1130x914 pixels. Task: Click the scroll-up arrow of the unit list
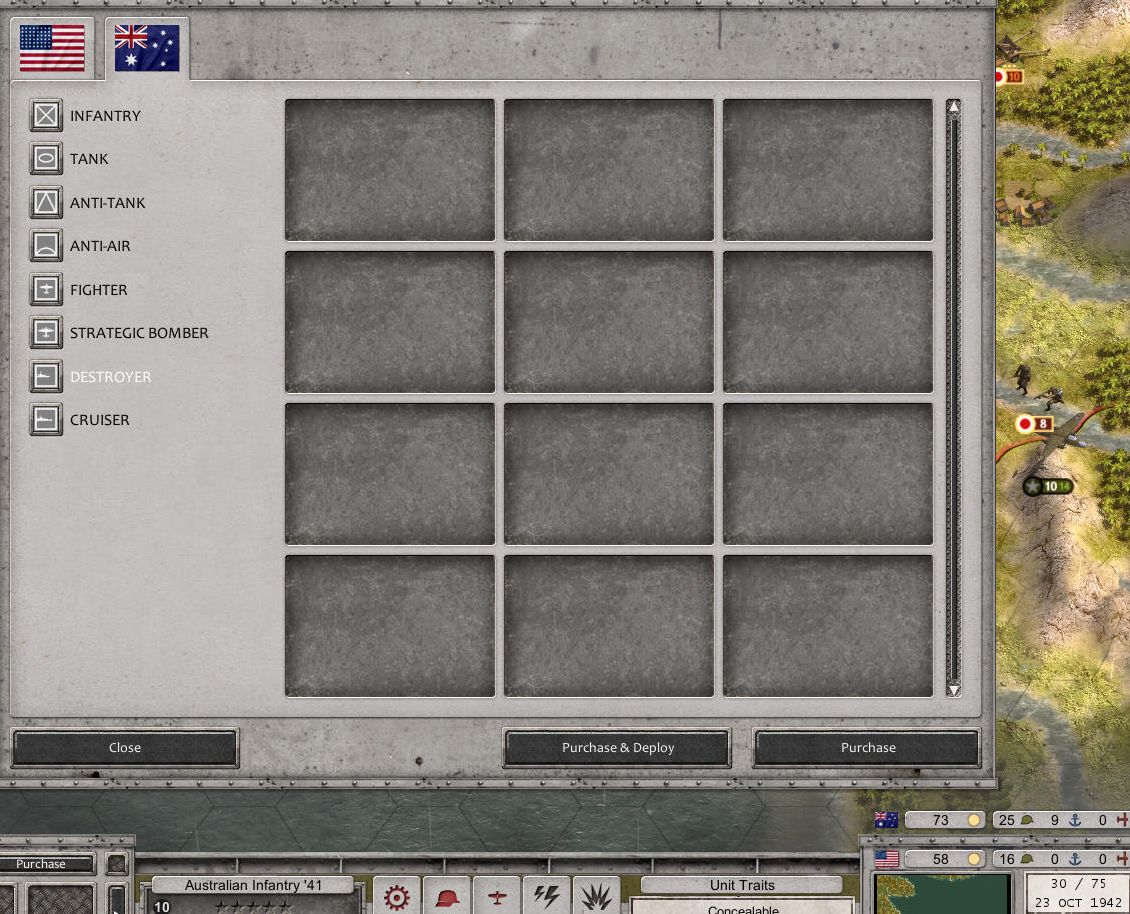click(953, 107)
